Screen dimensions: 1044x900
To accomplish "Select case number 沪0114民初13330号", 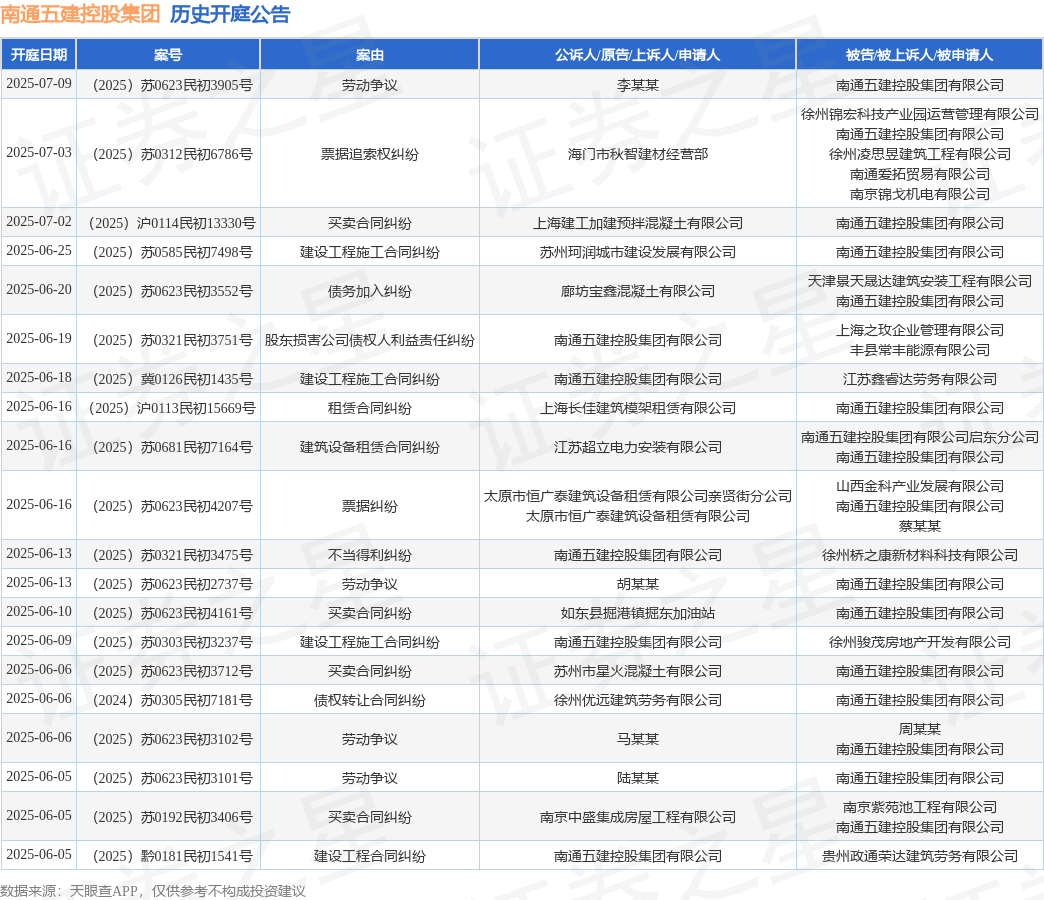I will pyautogui.click(x=172, y=223).
